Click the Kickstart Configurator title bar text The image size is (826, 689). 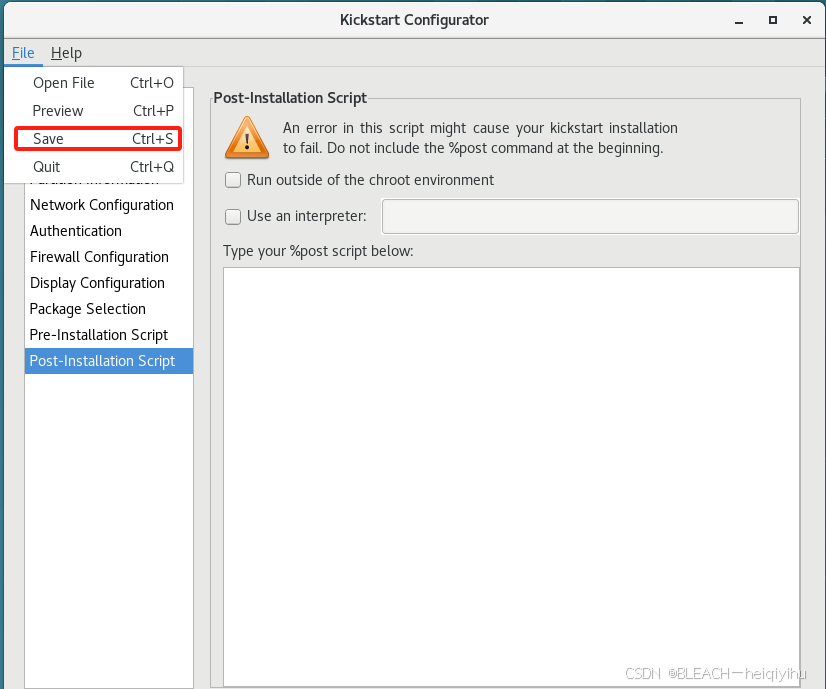point(414,20)
